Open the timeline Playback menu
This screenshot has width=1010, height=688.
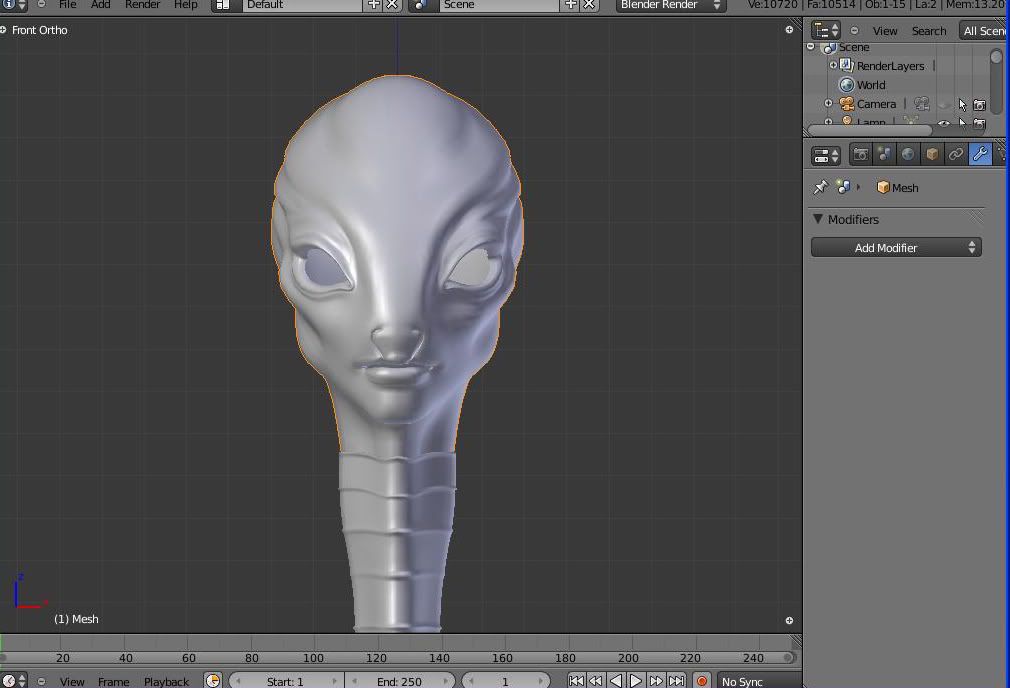tap(166, 681)
